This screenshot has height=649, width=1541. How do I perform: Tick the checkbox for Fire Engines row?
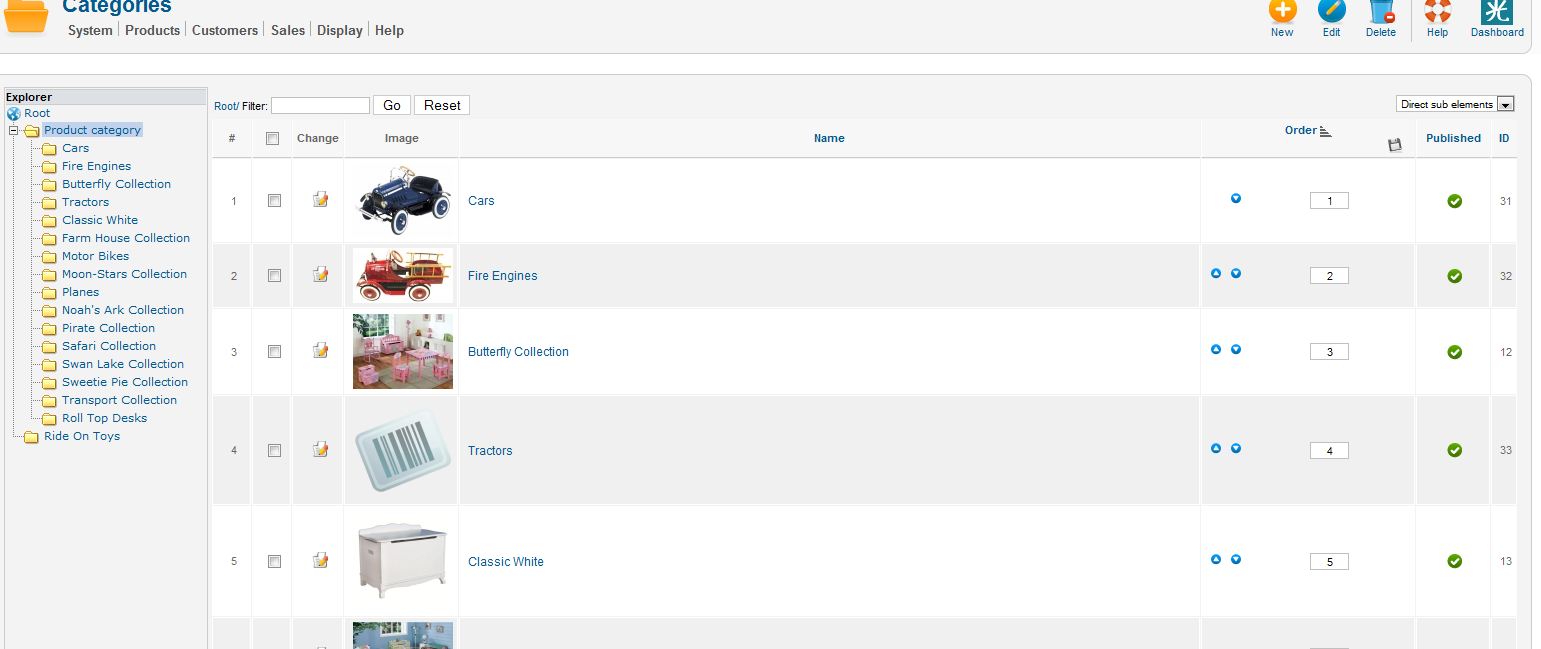[274, 276]
